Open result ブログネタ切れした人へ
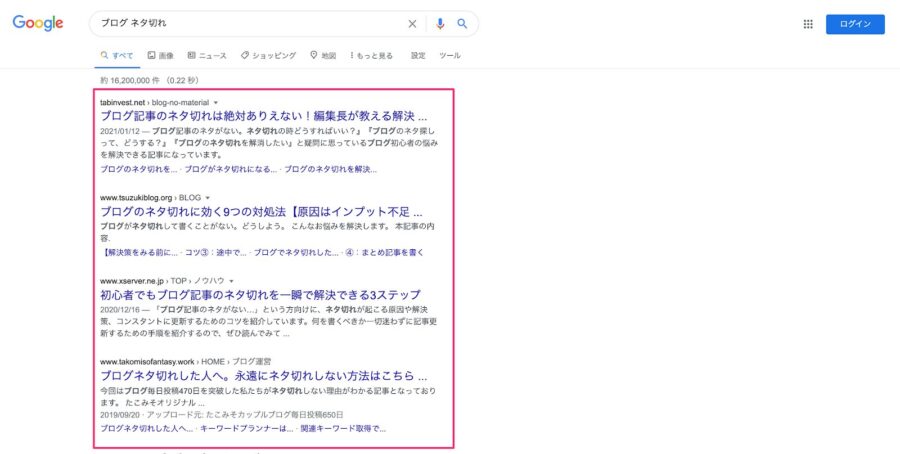This screenshot has height=454, width=900. coord(263,376)
